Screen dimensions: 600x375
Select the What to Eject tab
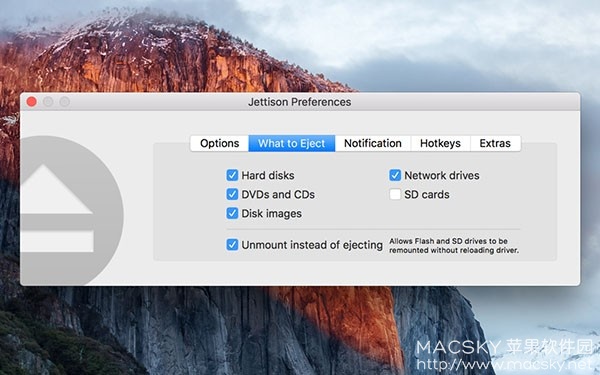[292, 143]
